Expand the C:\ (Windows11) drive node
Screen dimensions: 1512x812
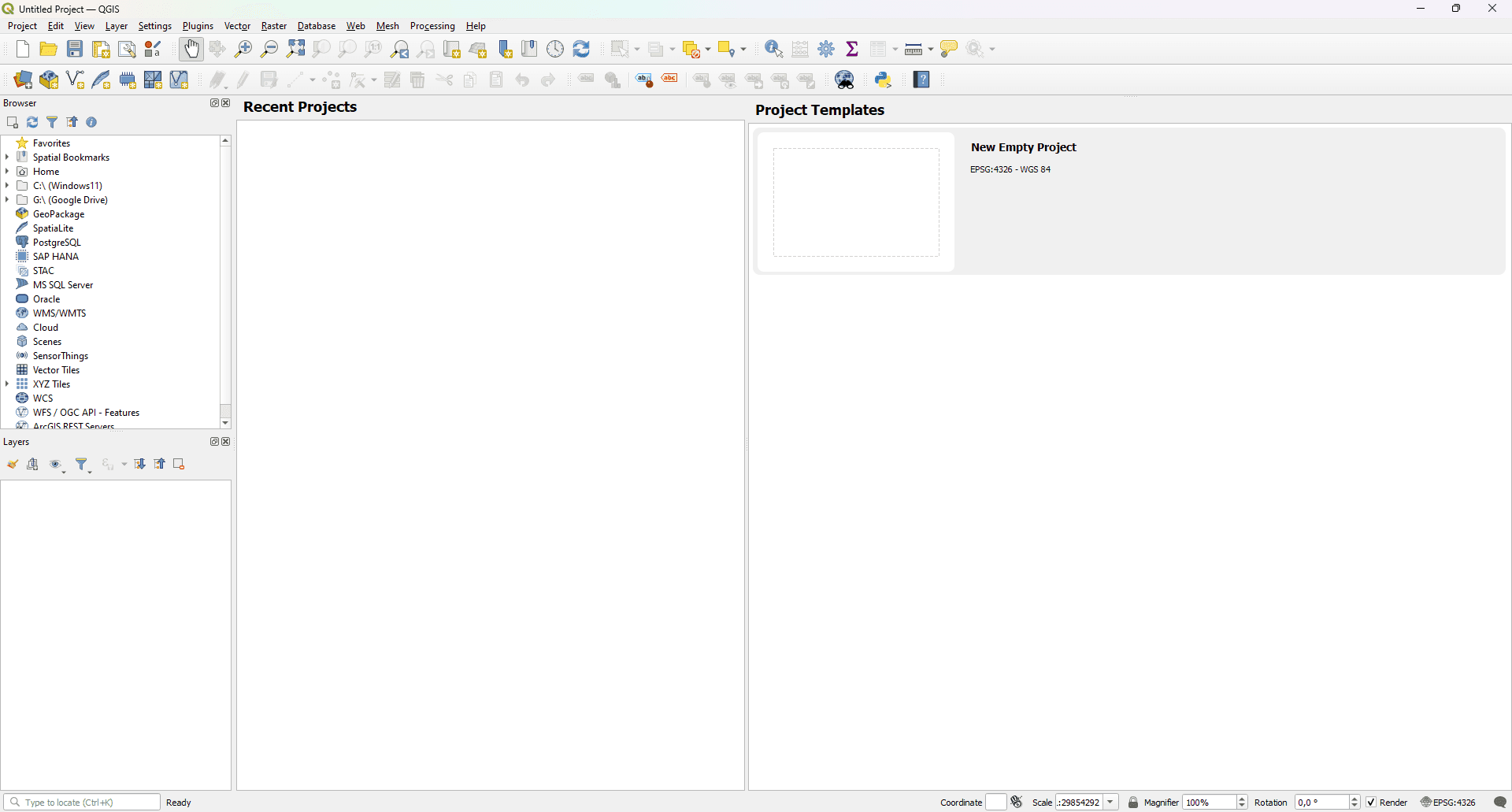pyautogui.click(x=7, y=186)
